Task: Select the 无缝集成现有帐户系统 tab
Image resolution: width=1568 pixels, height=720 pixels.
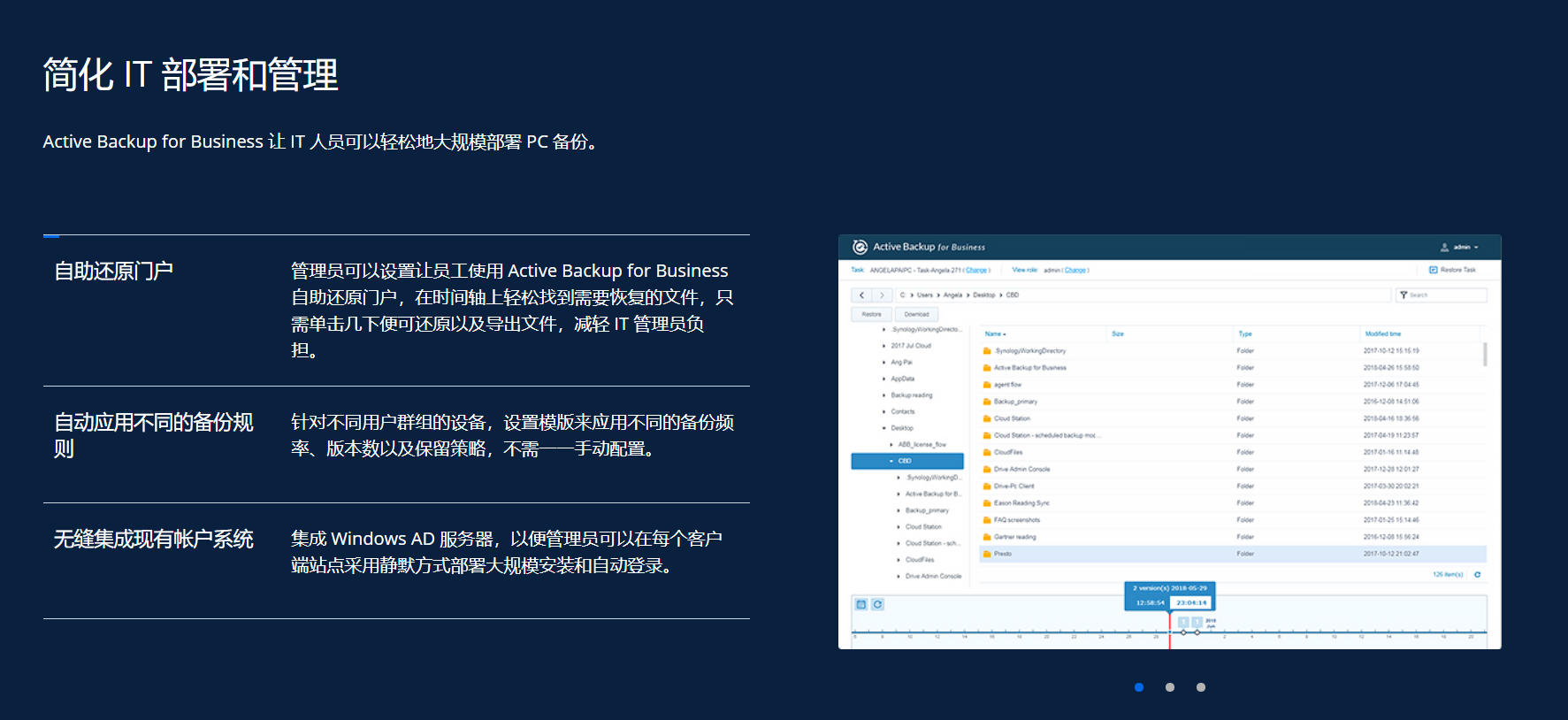Action: [154, 540]
